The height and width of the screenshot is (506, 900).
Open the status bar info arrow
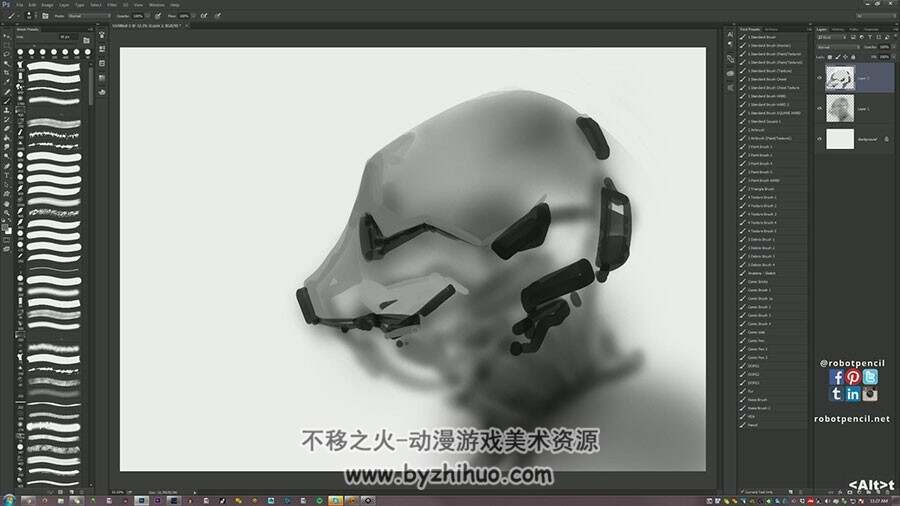coord(195,492)
